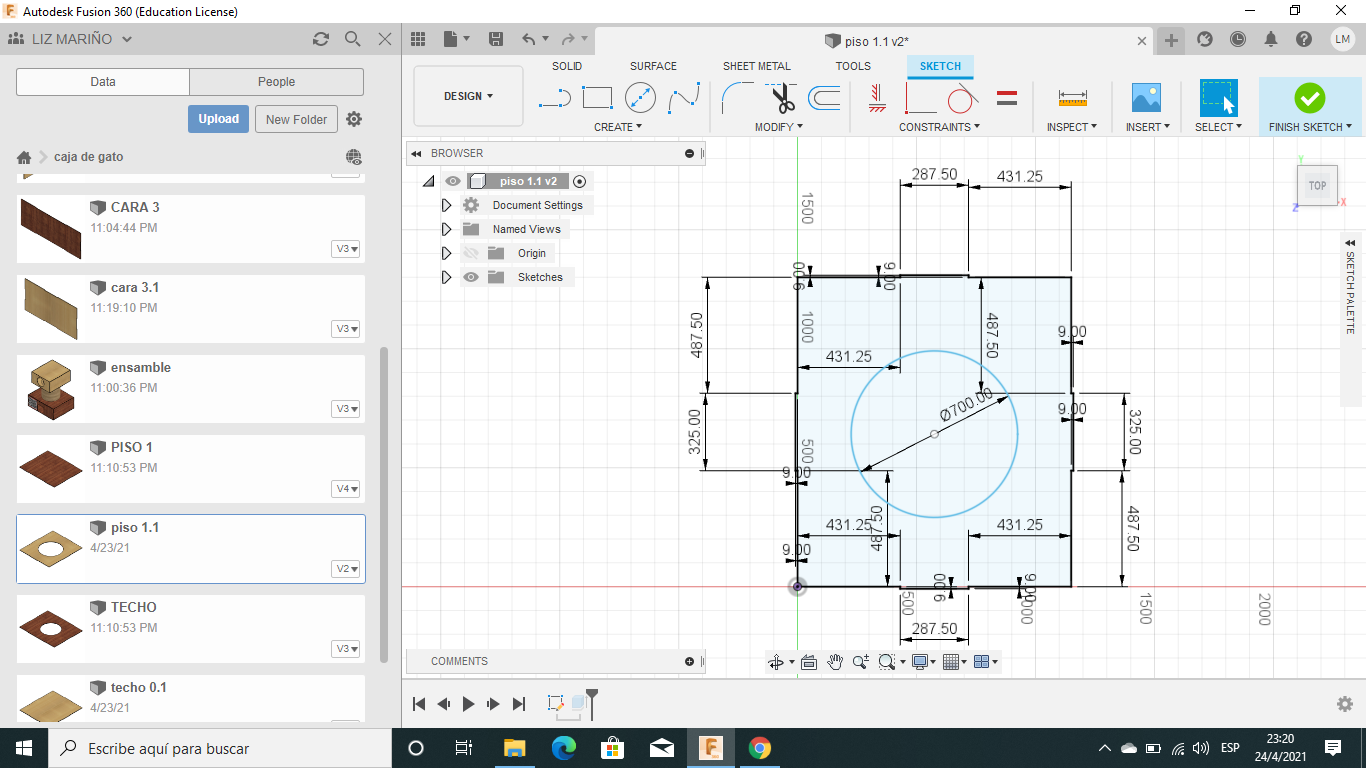Open Google Chrome from the taskbar

(759, 748)
